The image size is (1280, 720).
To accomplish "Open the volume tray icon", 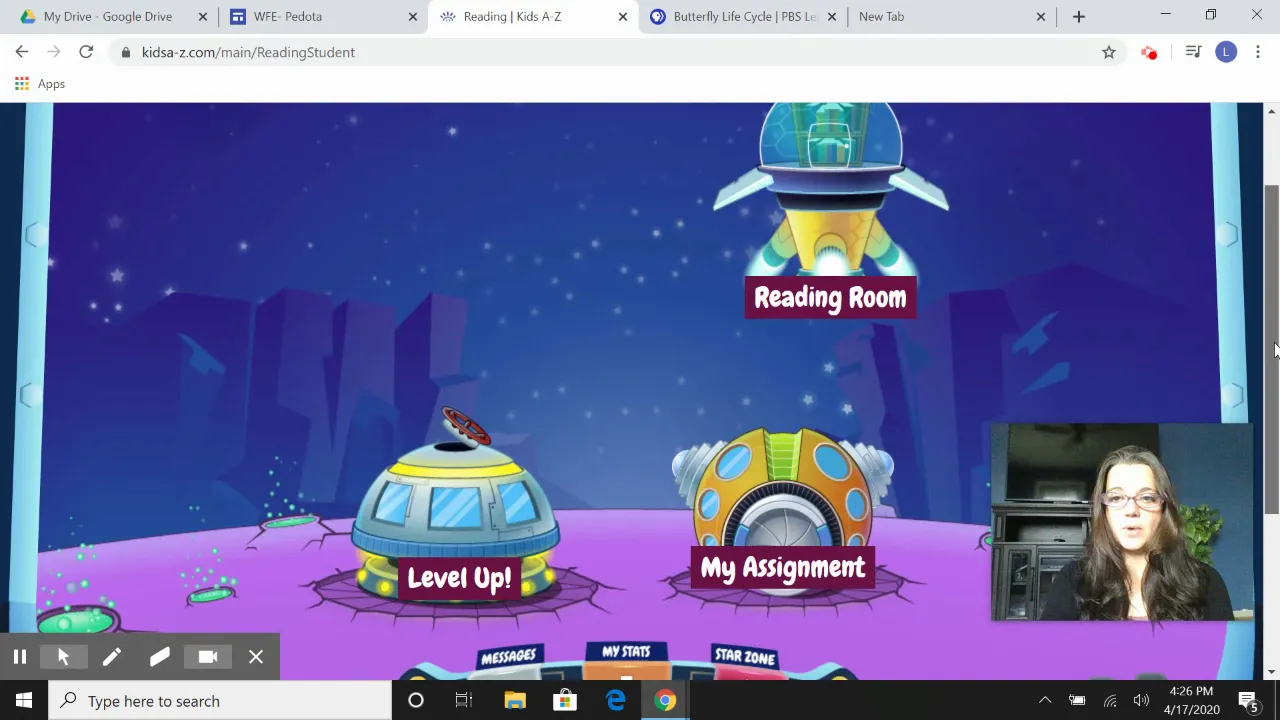I will [1141, 701].
